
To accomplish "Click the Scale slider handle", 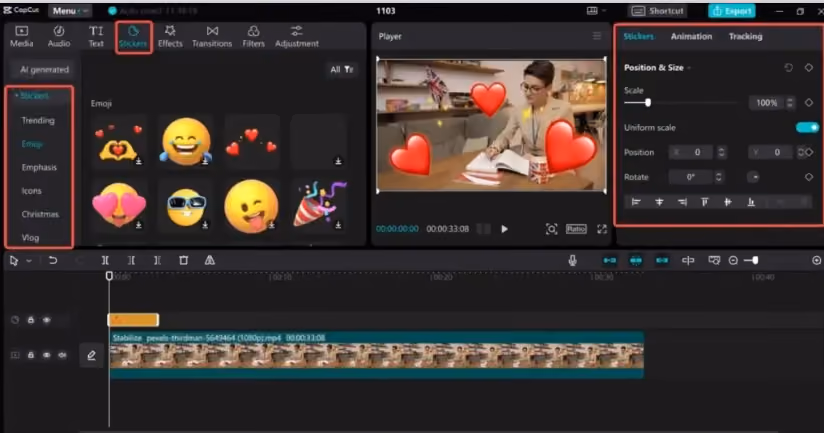I will (648, 103).
